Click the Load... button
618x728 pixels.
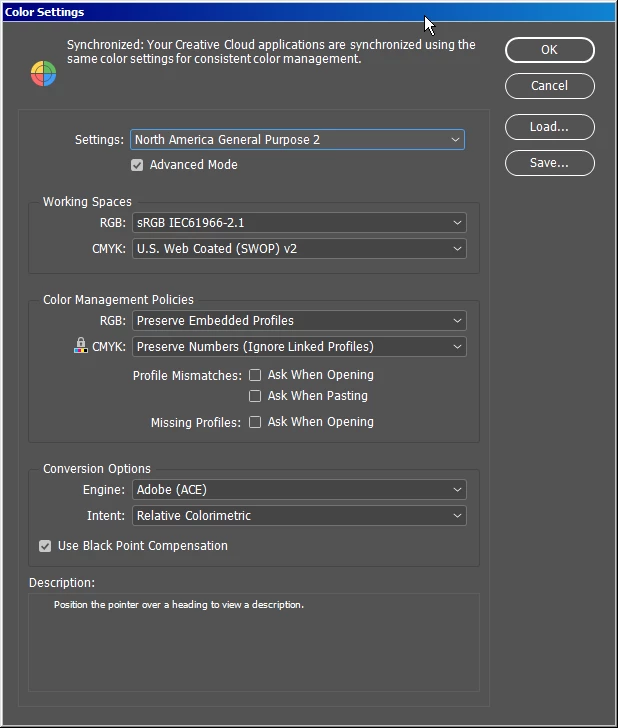click(x=550, y=127)
